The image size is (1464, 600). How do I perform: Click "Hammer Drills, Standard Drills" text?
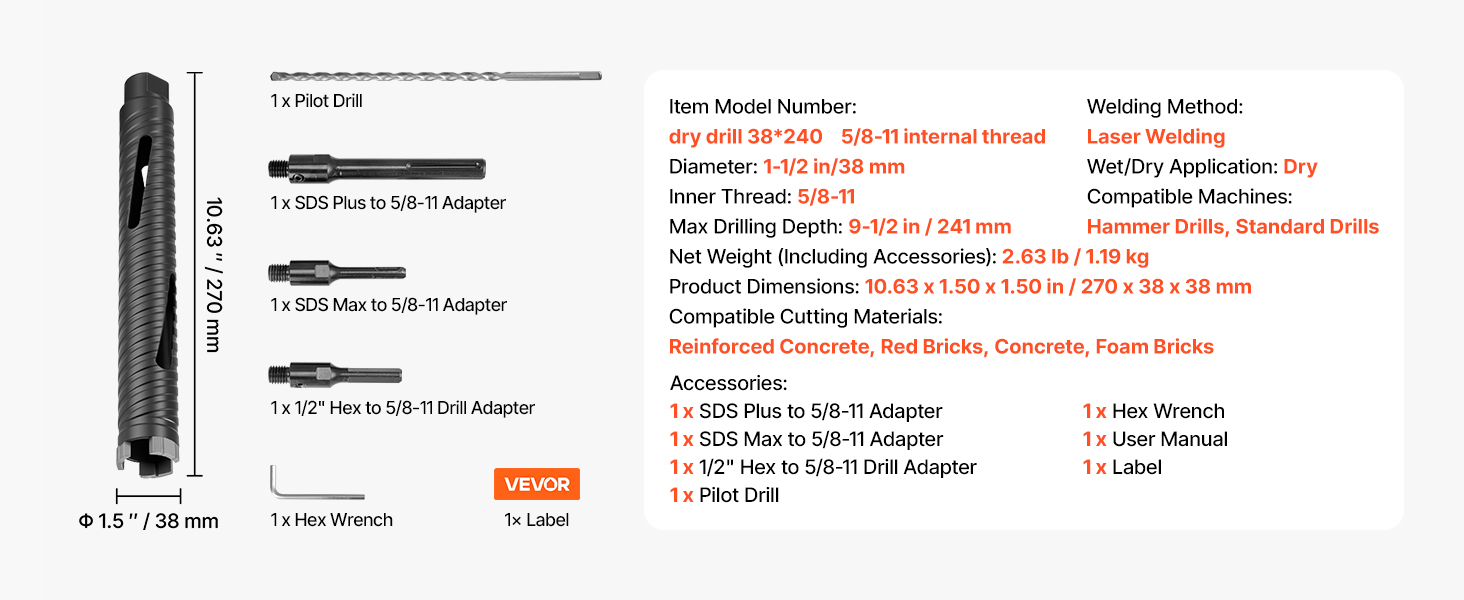[1232, 227]
